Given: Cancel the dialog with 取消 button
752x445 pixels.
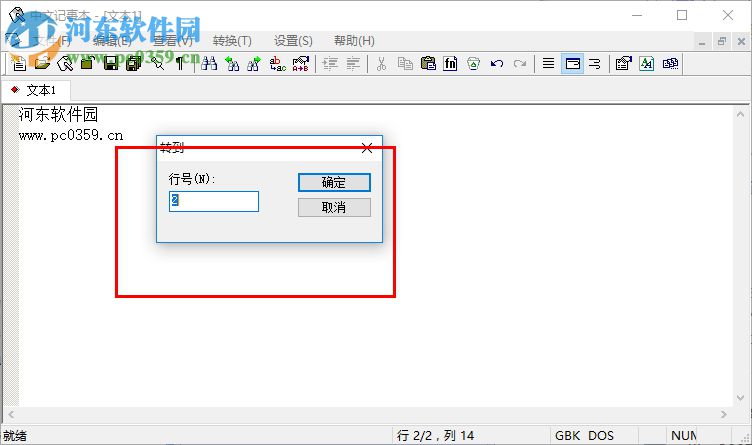Looking at the screenshot, I should (x=334, y=208).
